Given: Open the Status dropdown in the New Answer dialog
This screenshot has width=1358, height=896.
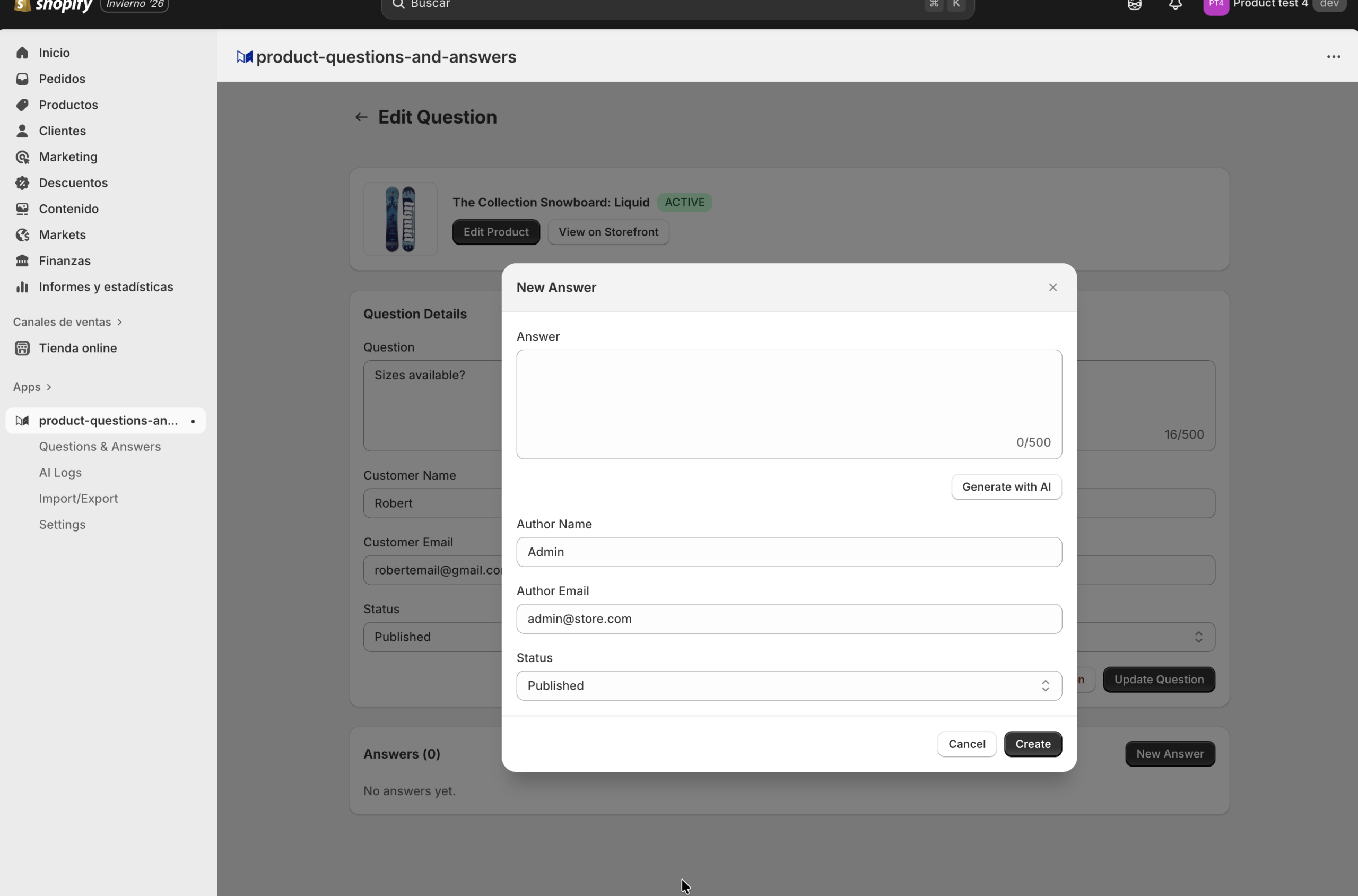Looking at the screenshot, I should point(788,685).
